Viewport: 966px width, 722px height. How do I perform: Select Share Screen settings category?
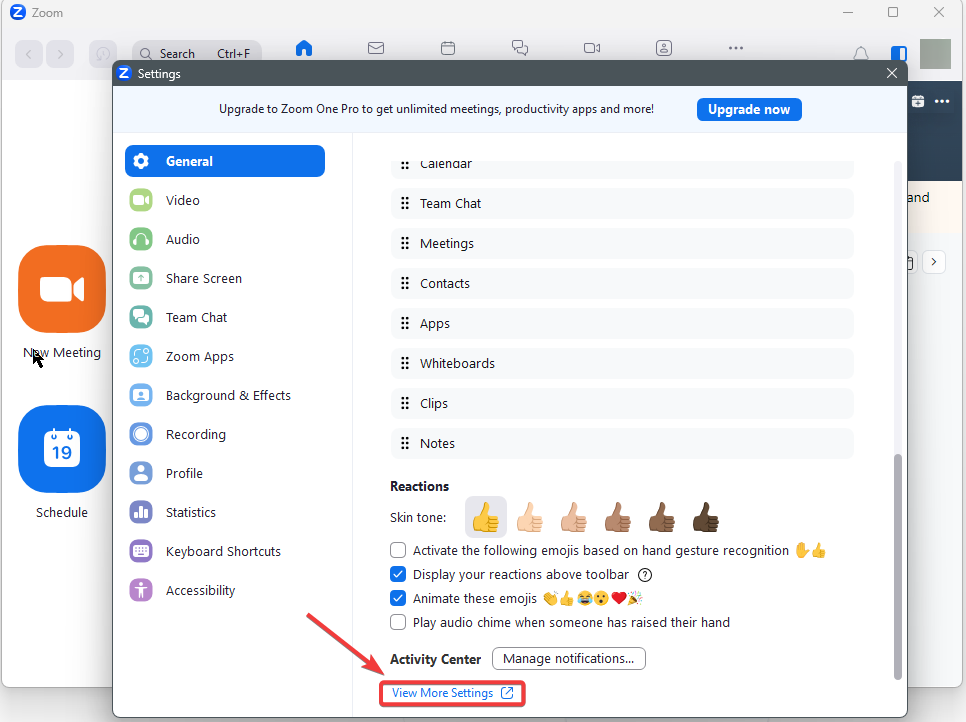pyautogui.click(x=225, y=278)
